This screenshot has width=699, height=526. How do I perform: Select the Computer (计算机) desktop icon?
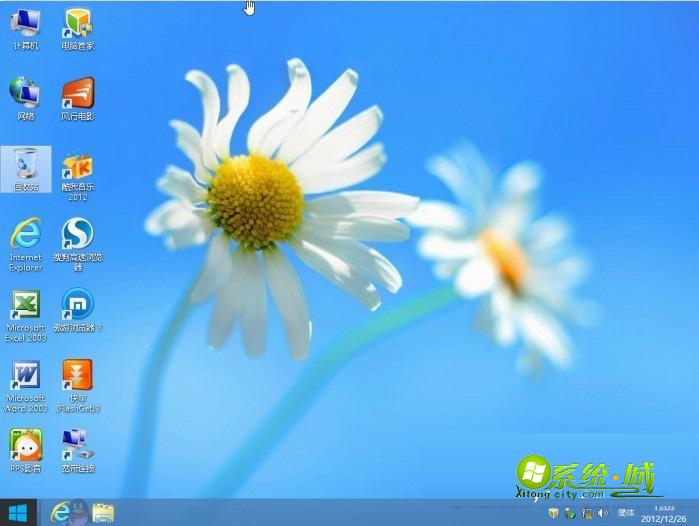26,29
